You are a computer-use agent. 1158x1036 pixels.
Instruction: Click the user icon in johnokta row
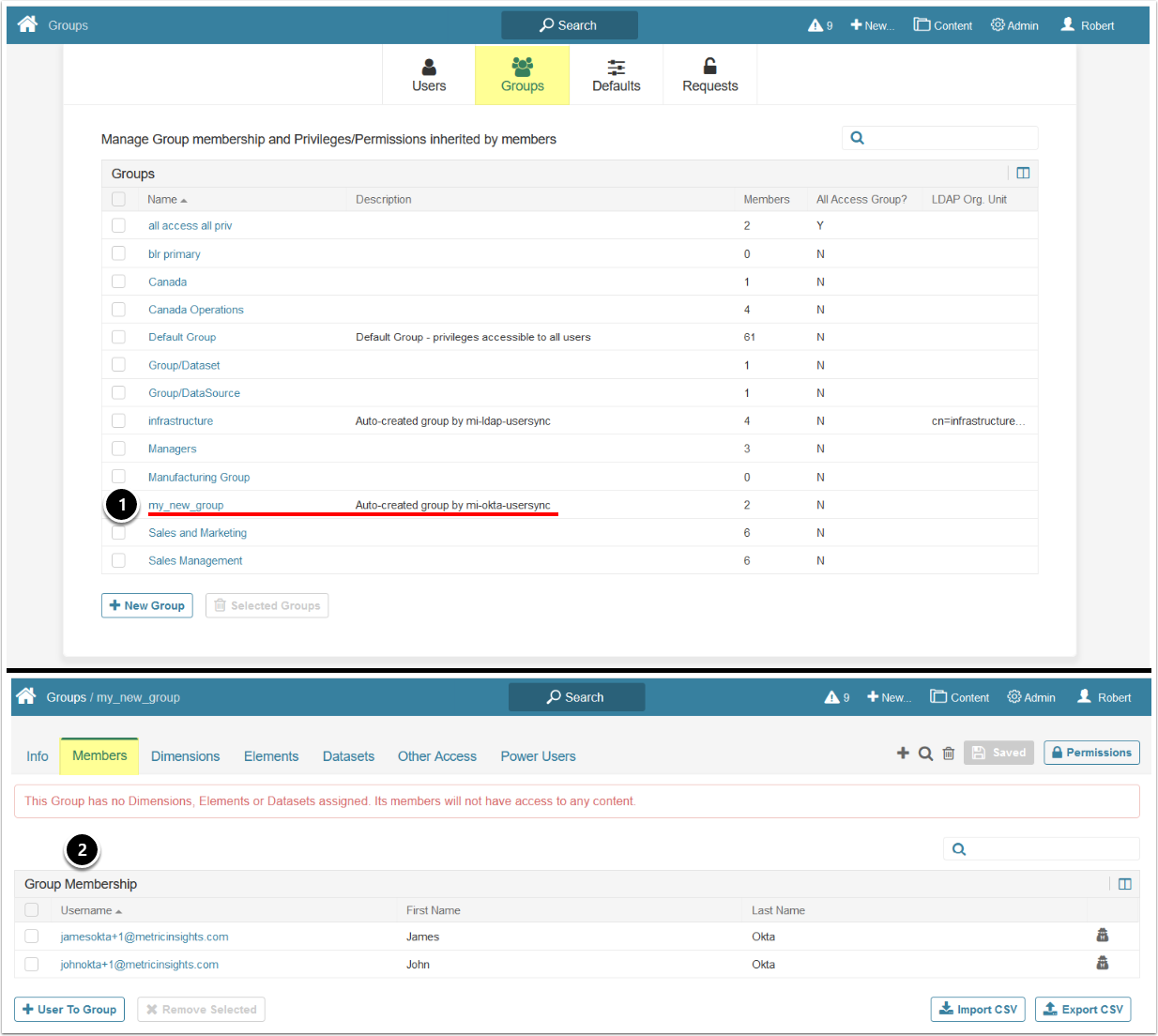[x=1103, y=964]
